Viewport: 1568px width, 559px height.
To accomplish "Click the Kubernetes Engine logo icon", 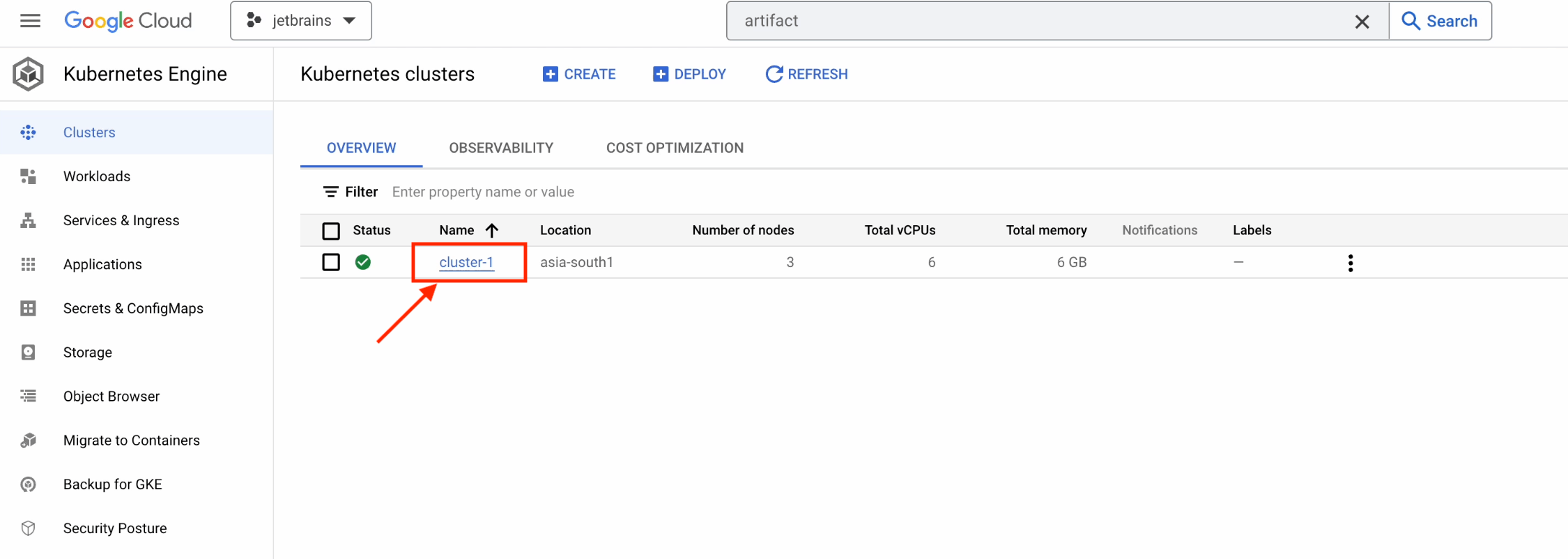I will 29,74.
